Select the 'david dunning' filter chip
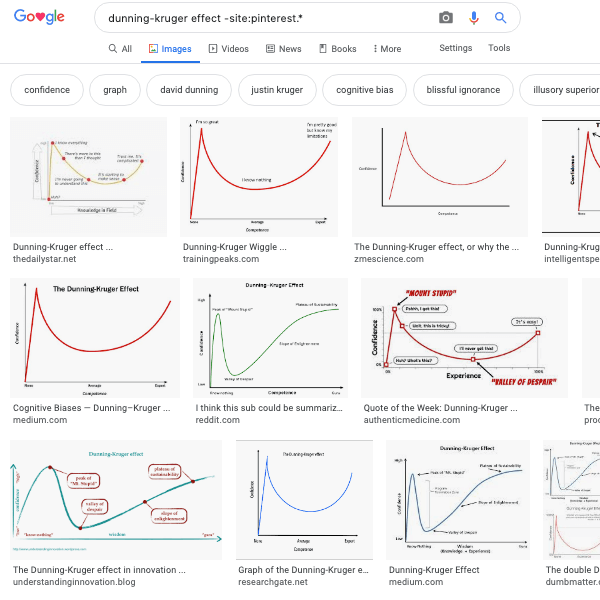This screenshot has width=600, height=600. click(189, 90)
